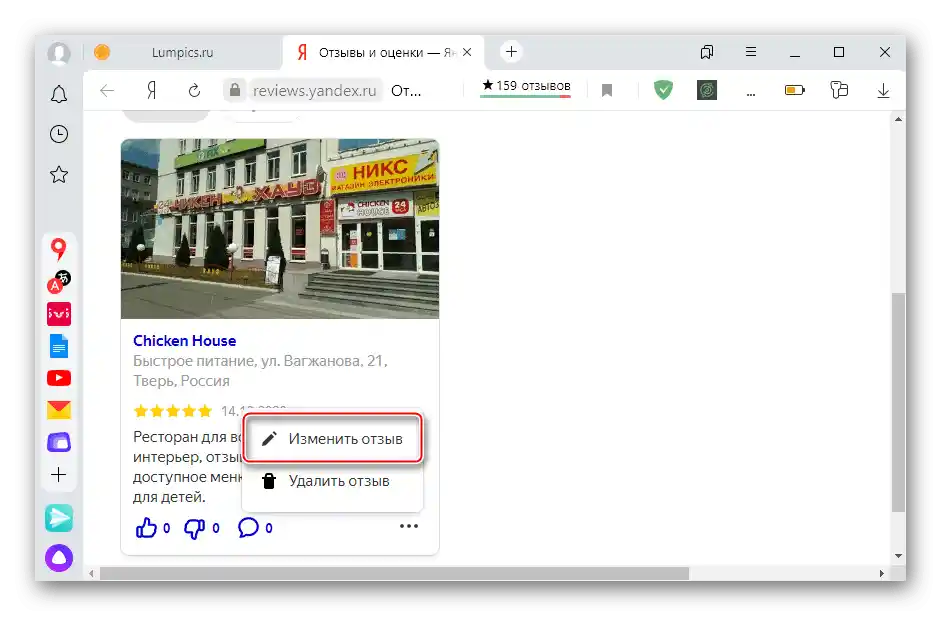This screenshot has width=941, height=622.
Task: Open notifications bell in sidebar
Action: [59, 94]
